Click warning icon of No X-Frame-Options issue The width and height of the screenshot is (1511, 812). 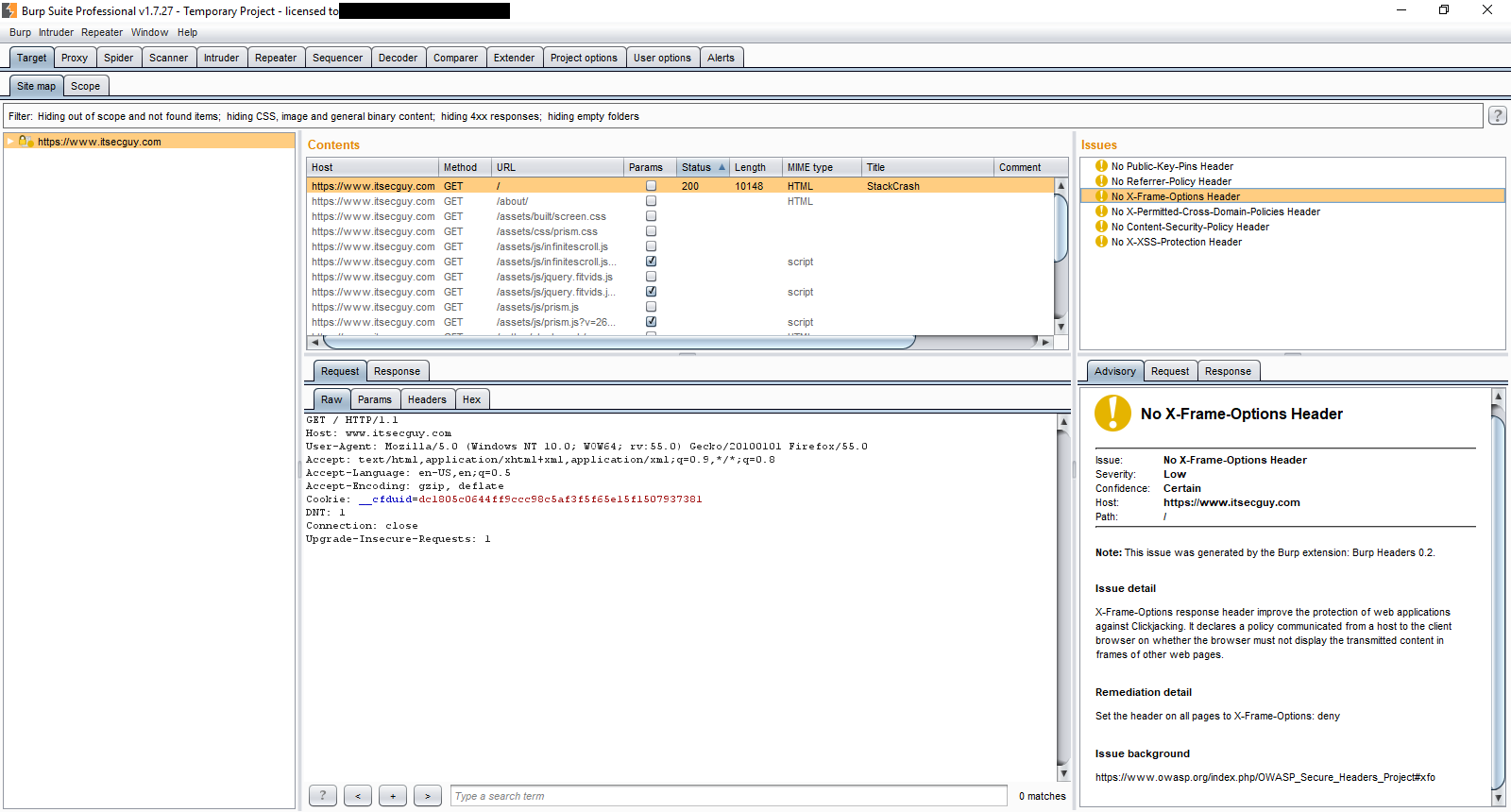point(1101,196)
